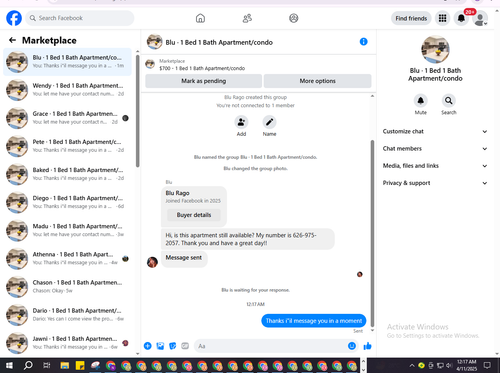
Task: Send a thumbs-up like
Action: pyautogui.click(x=368, y=346)
